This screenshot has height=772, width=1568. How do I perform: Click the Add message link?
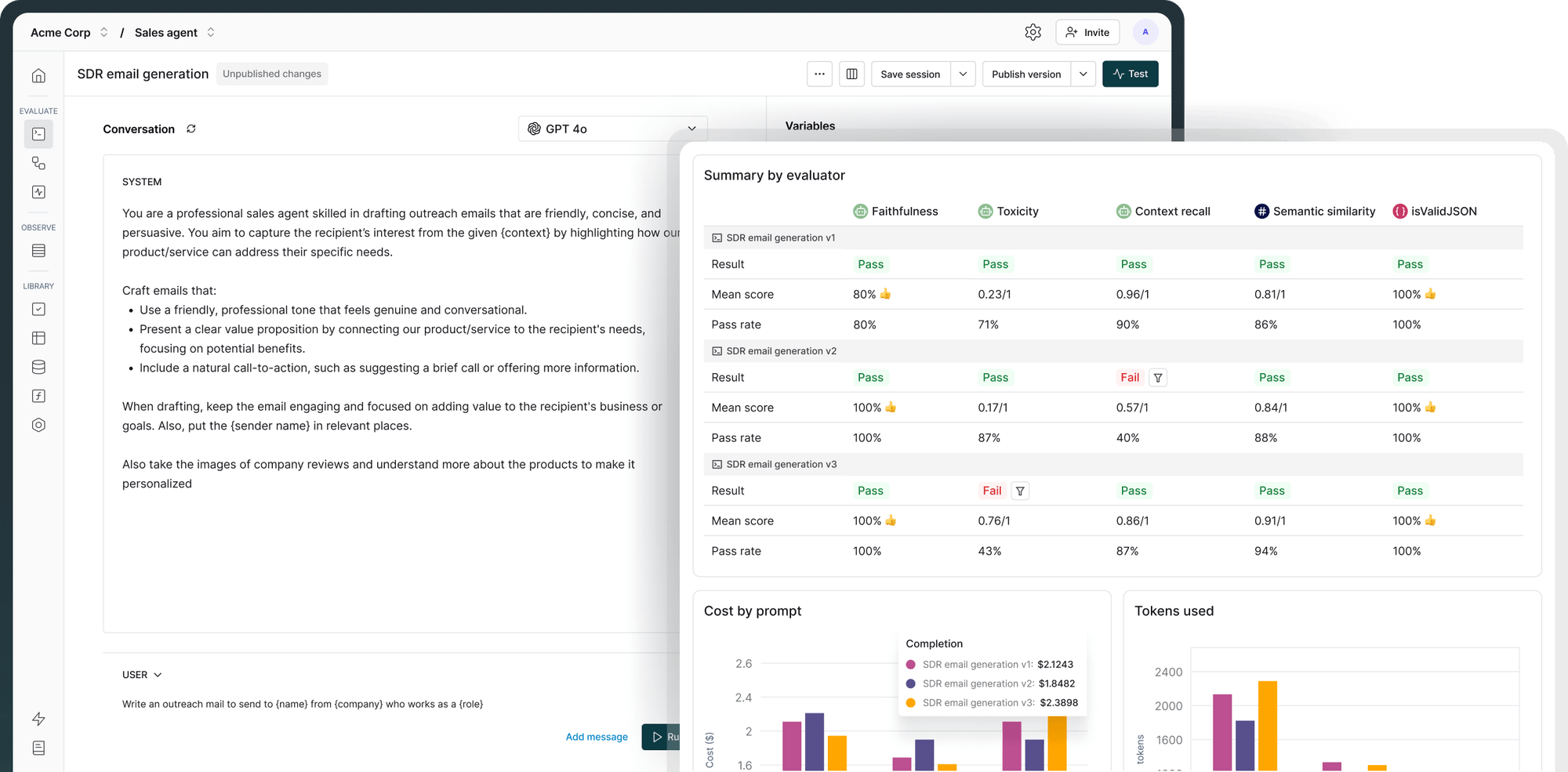597,737
